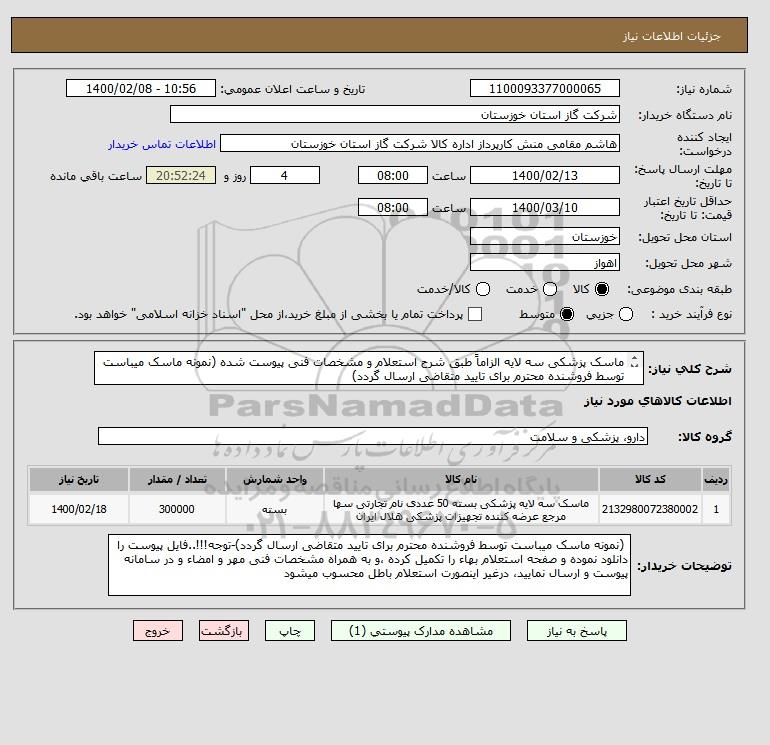Click the response deadline date 1400/02/13 field
770x745 pixels.
tap(545, 175)
